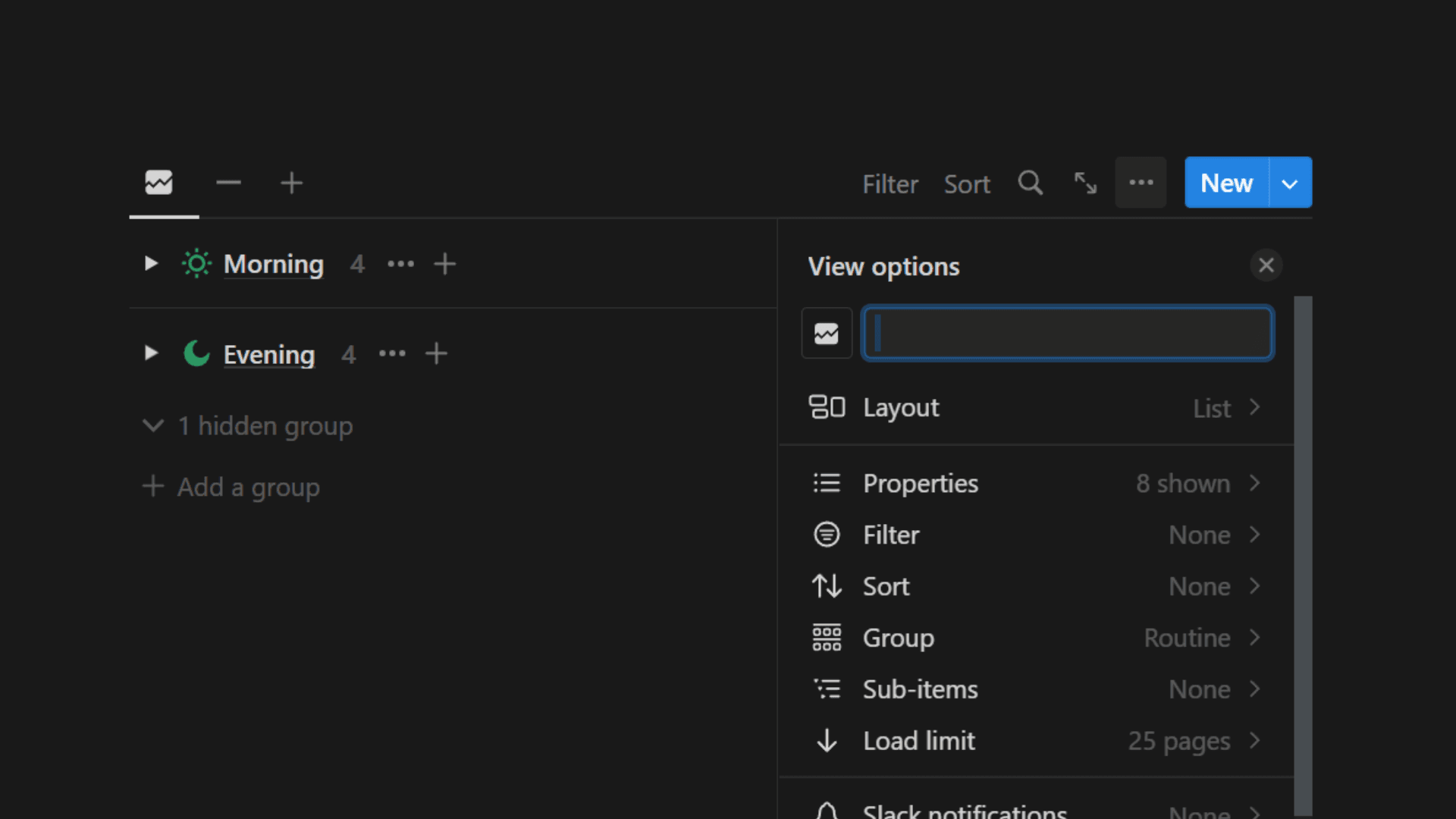Viewport: 1456px width, 819px height.
Task: Open the Layout option showing List
Action: click(x=1036, y=407)
